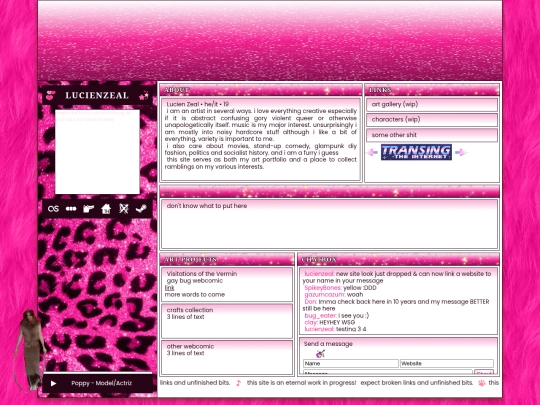Follow the link under gay bug webcomic
540x405 pixels.
[169, 288]
